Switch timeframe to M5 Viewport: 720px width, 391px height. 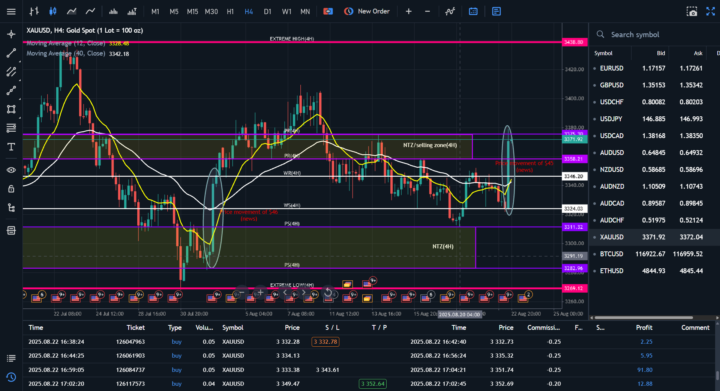pyautogui.click(x=174, y=11)
